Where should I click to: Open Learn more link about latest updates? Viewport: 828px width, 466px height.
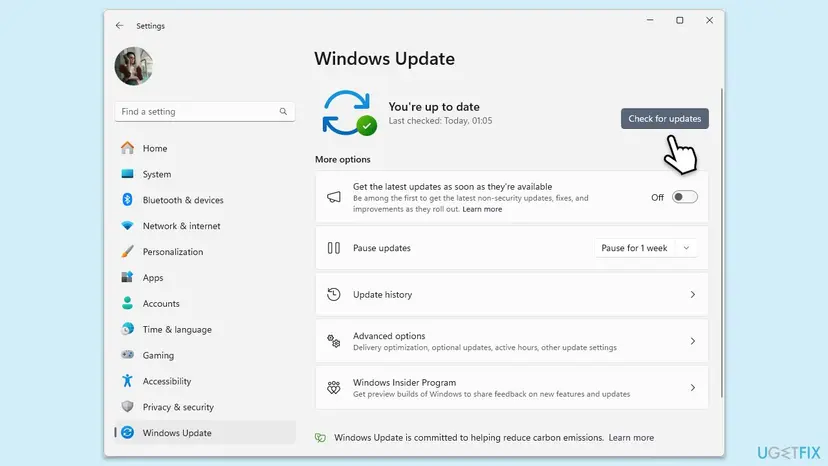click(482, 209)
